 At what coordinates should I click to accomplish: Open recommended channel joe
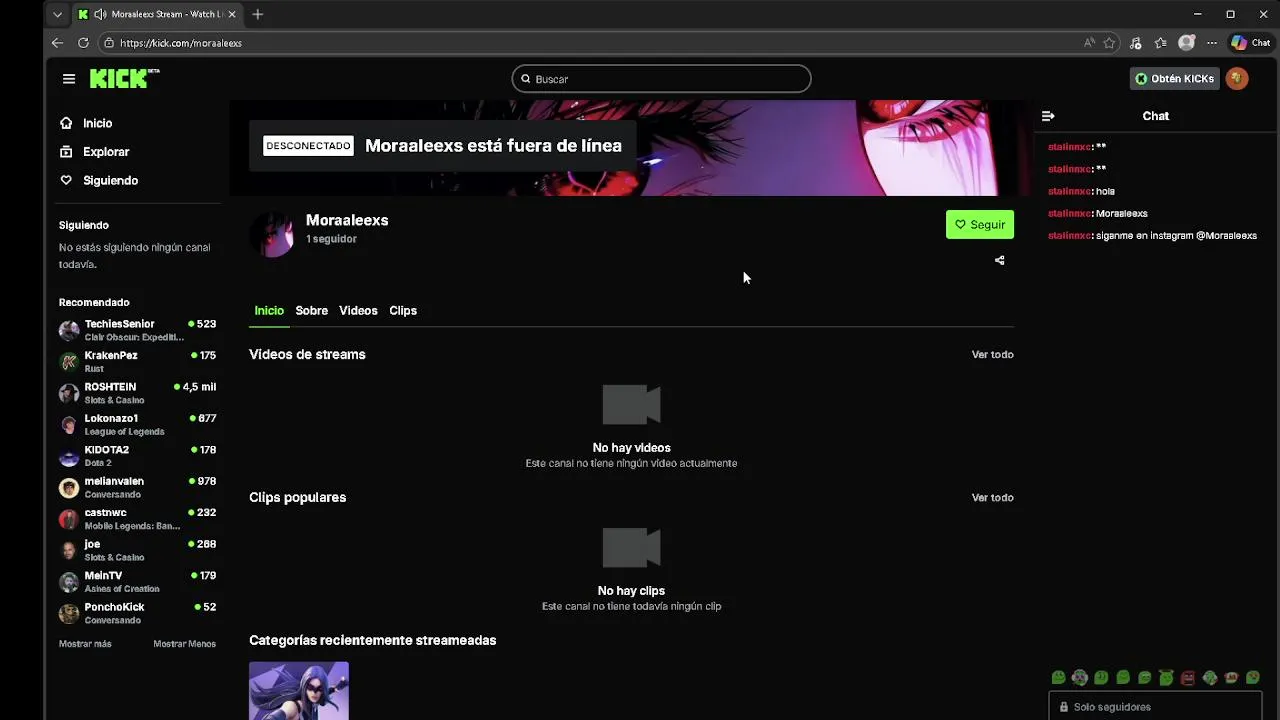(x=137, y=550)
